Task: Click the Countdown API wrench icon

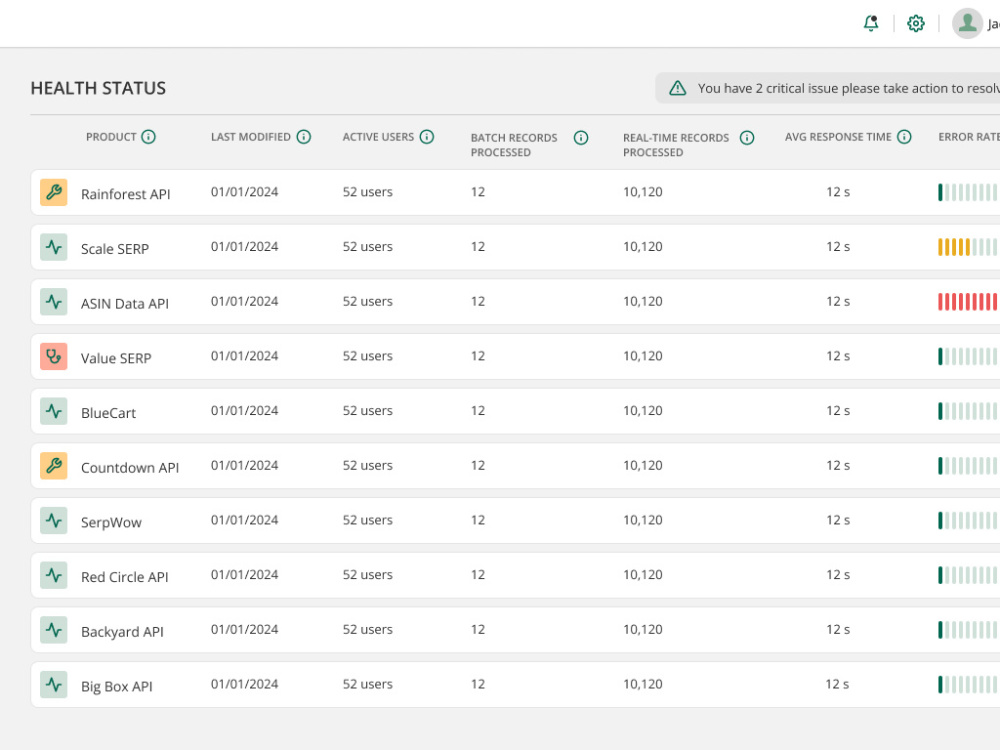Action: tap(54, 466)
